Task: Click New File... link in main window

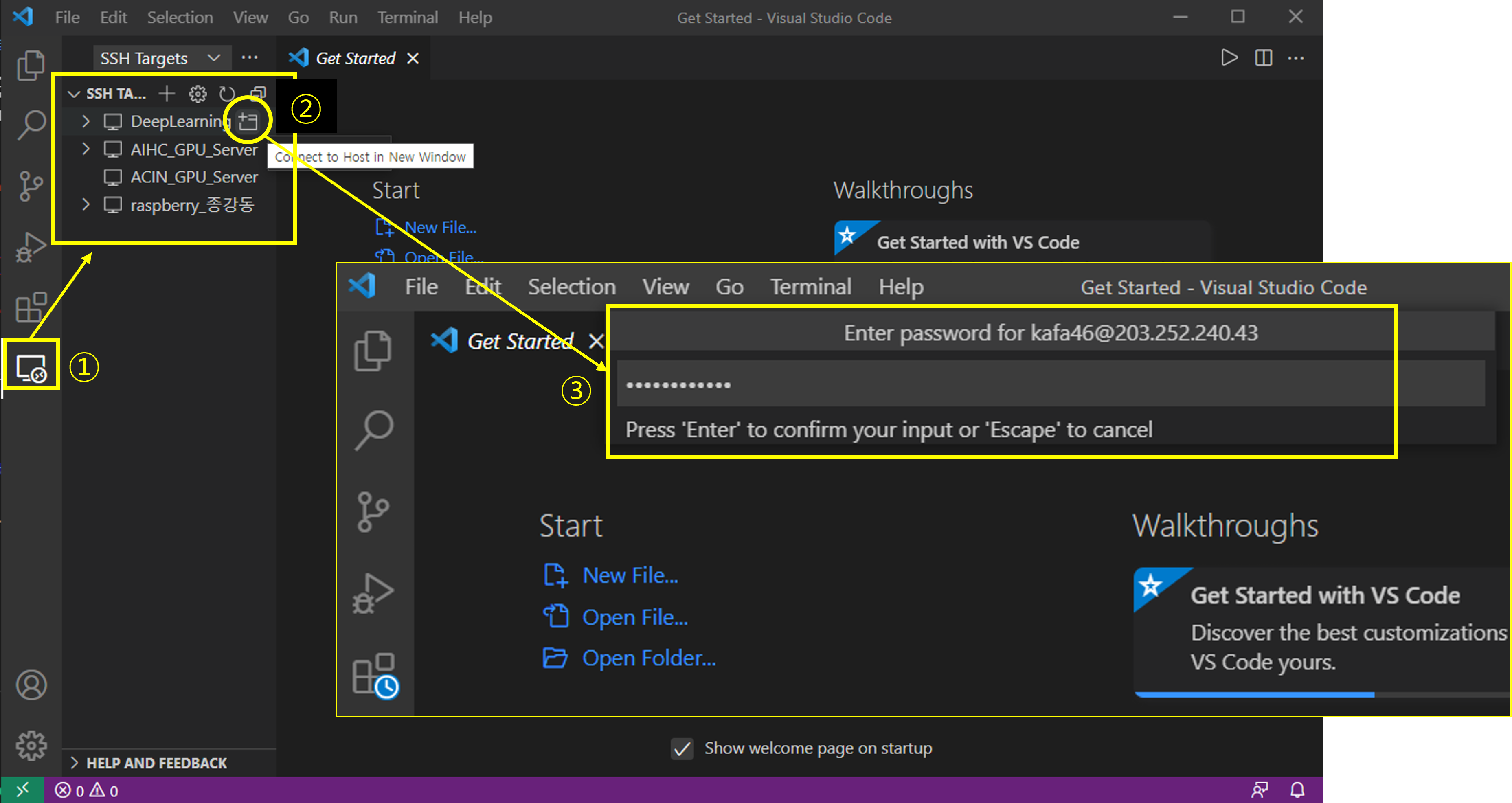Action: tap(440, 227)
